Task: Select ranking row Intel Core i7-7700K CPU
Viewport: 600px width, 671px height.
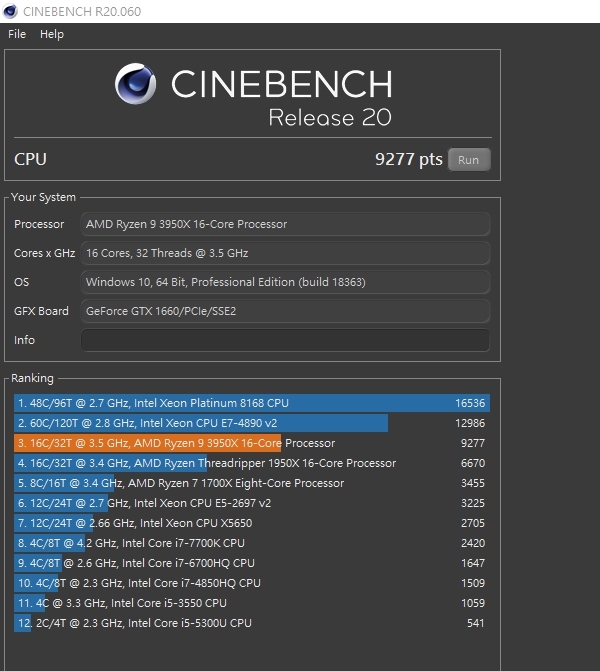Action: pos(252,543)
